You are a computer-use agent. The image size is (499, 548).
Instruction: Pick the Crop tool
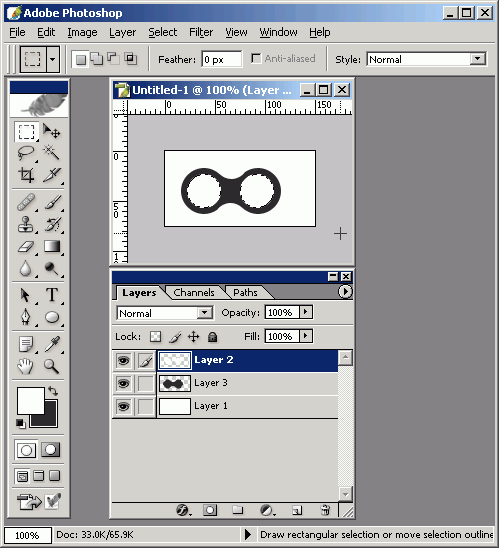[26, 174]
